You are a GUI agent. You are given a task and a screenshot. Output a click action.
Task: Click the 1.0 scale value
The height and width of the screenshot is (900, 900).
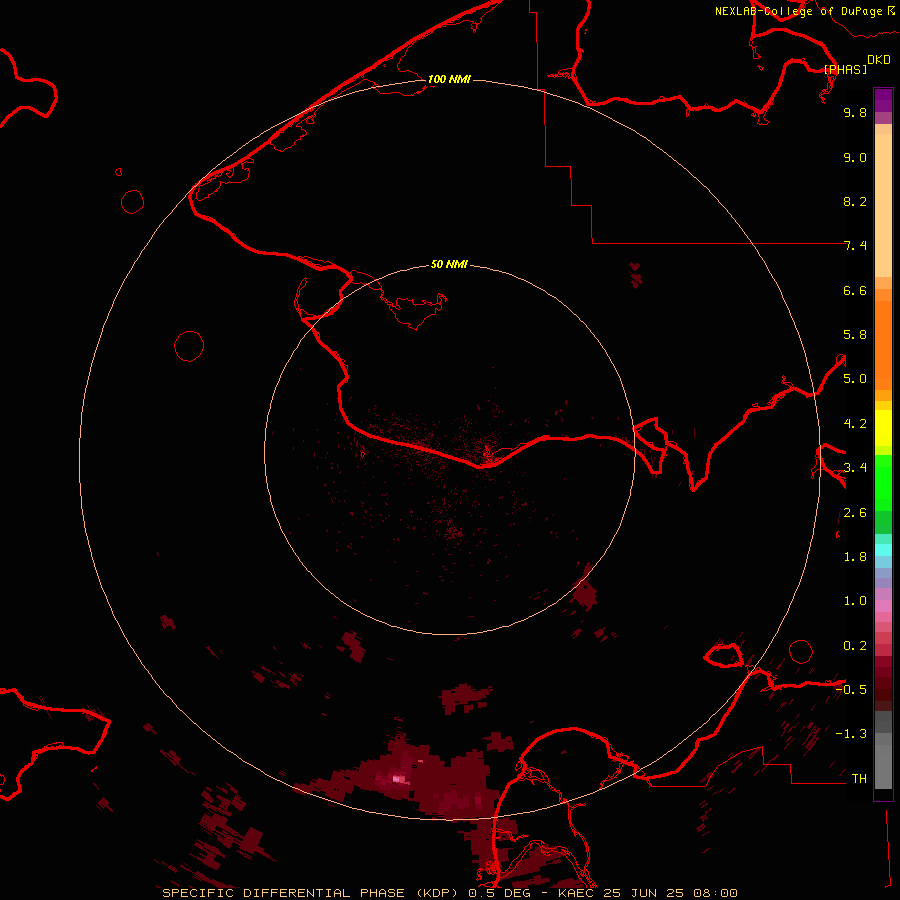[855, 602]
